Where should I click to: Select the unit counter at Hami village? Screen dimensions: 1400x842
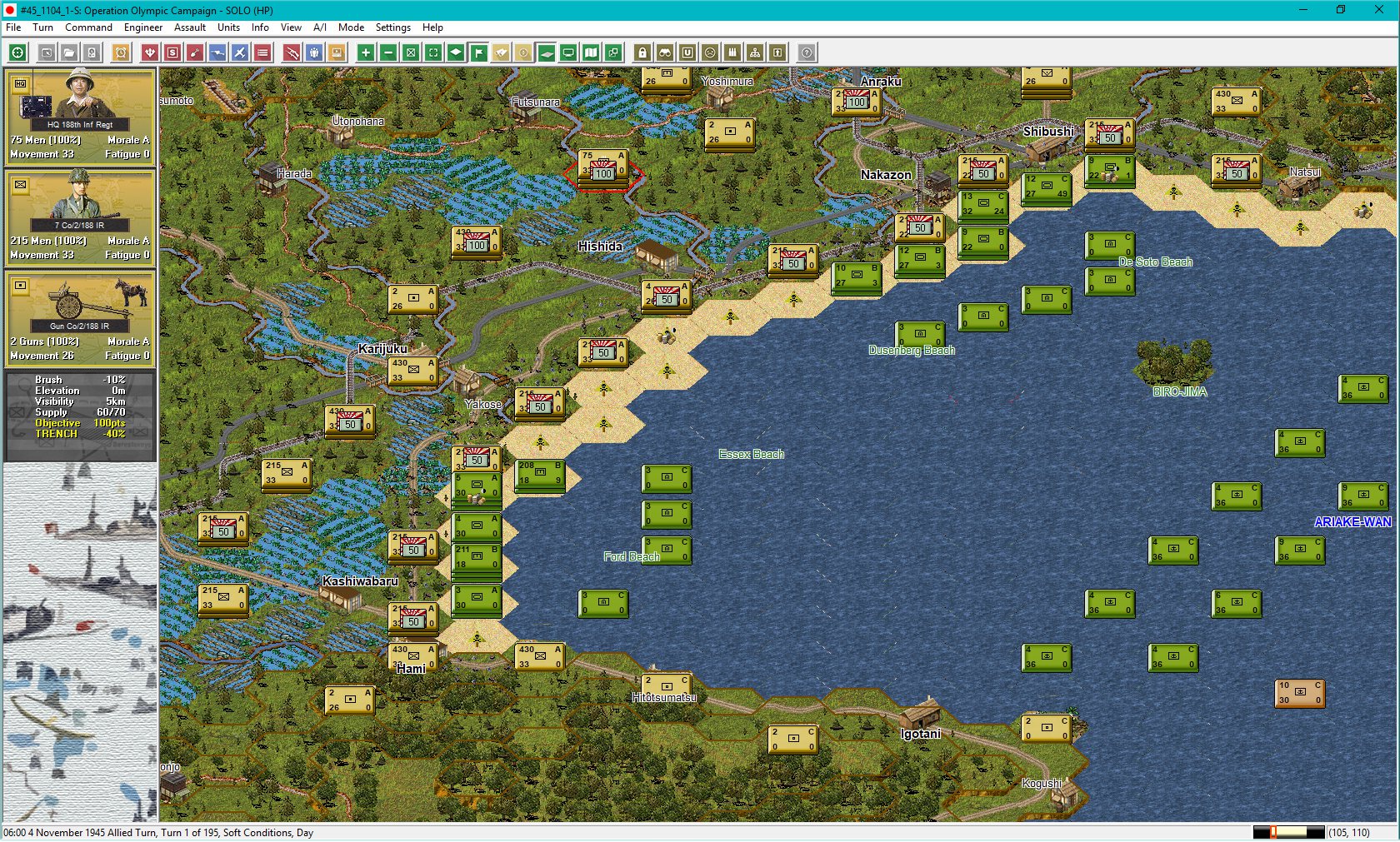coord(413,657)
